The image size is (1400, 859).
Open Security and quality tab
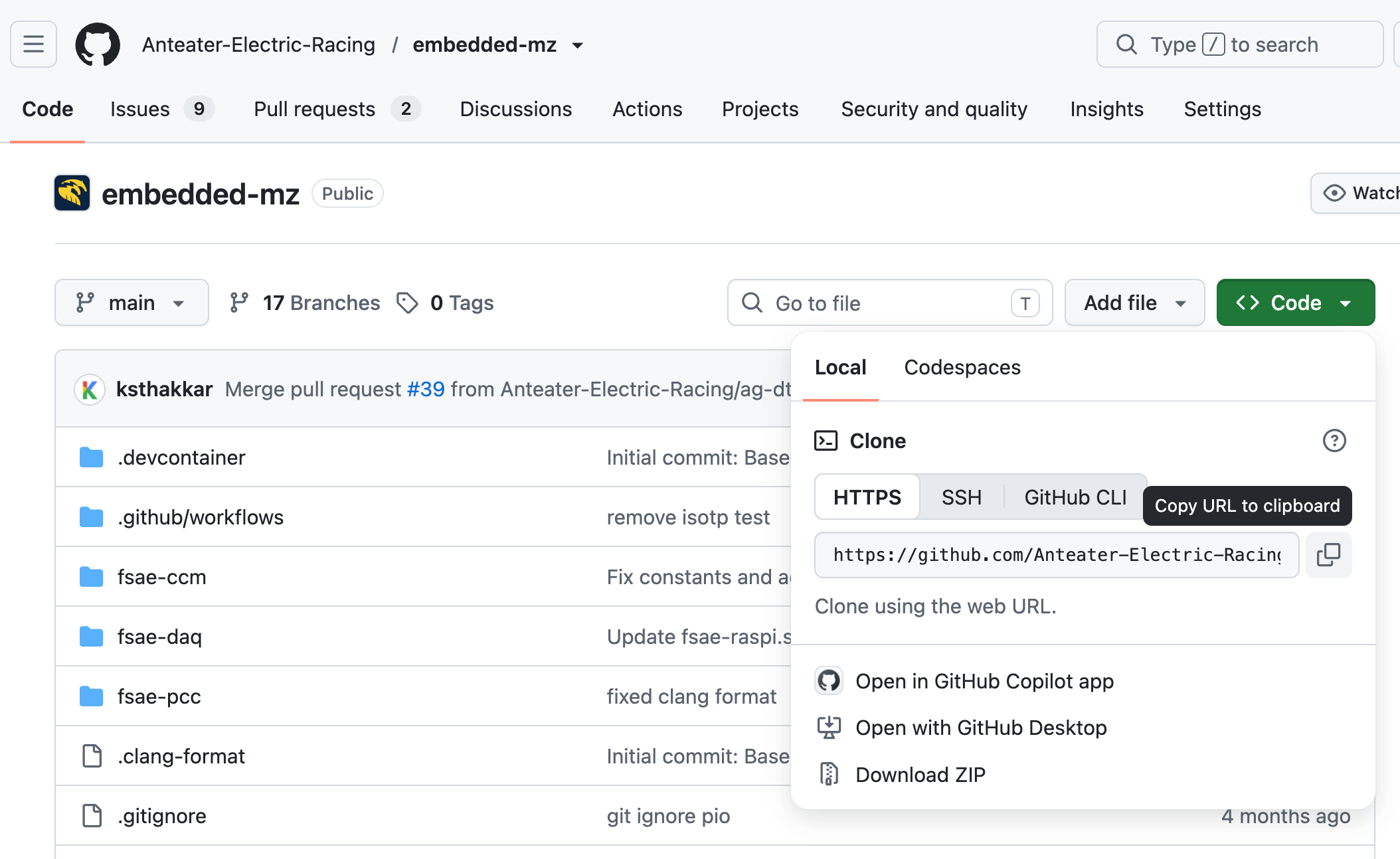click(934, 109)
